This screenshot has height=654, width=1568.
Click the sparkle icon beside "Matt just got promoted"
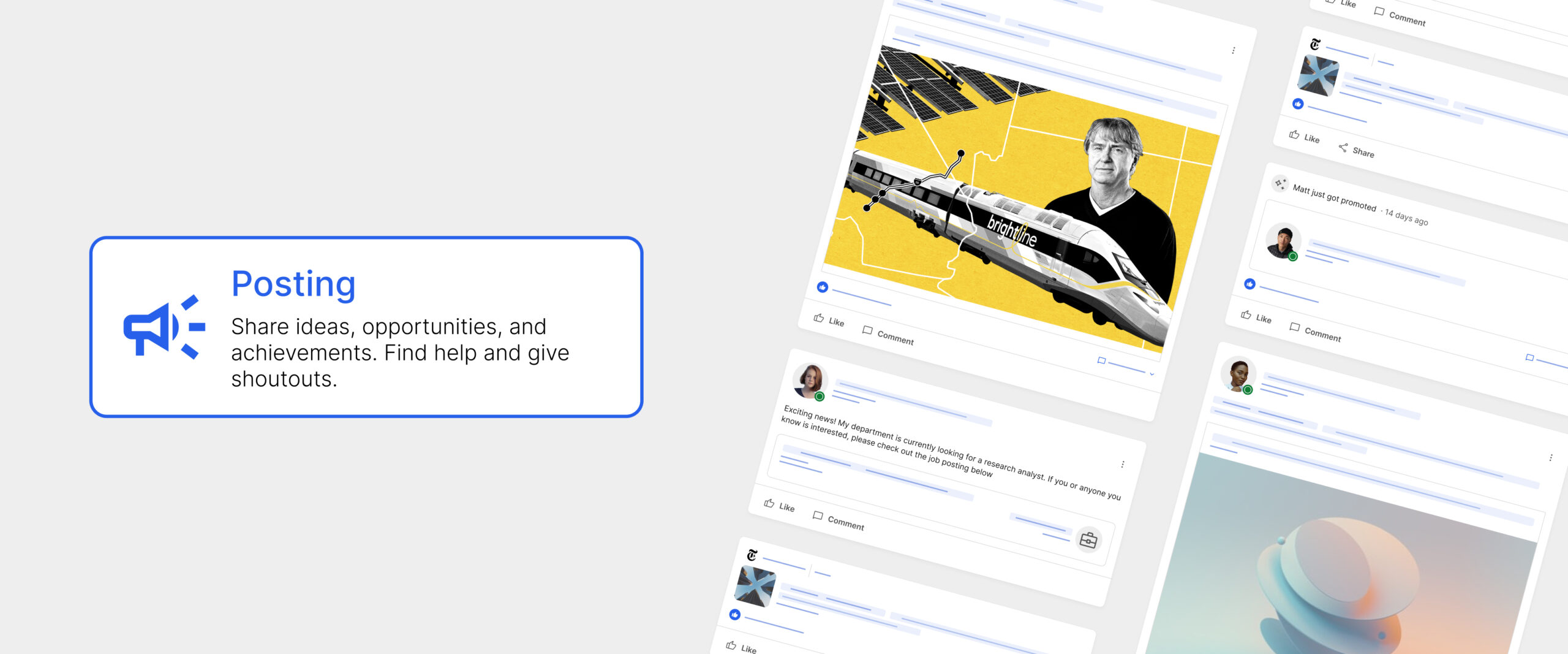1280,183
